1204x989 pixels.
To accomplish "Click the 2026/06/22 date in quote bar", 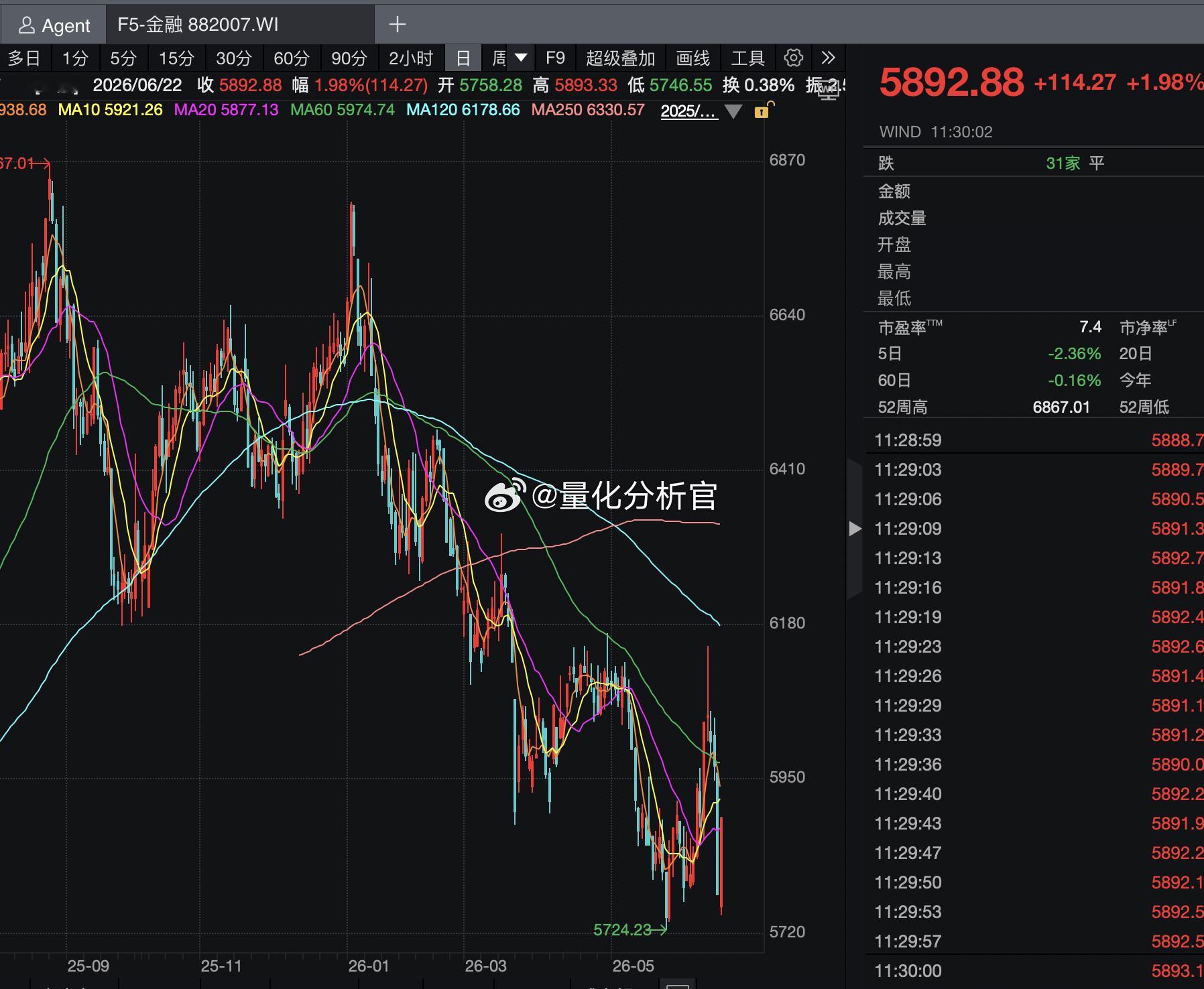I will [x=137, y=85].
